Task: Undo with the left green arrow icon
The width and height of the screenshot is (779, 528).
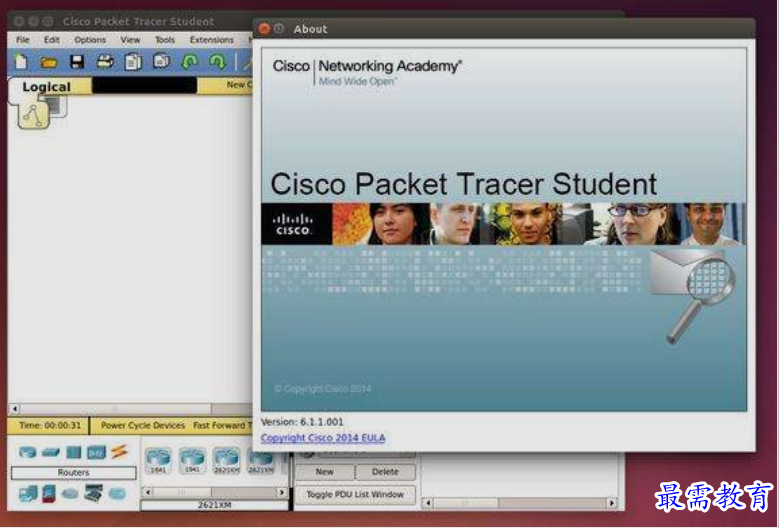Action: click(190, 62)
